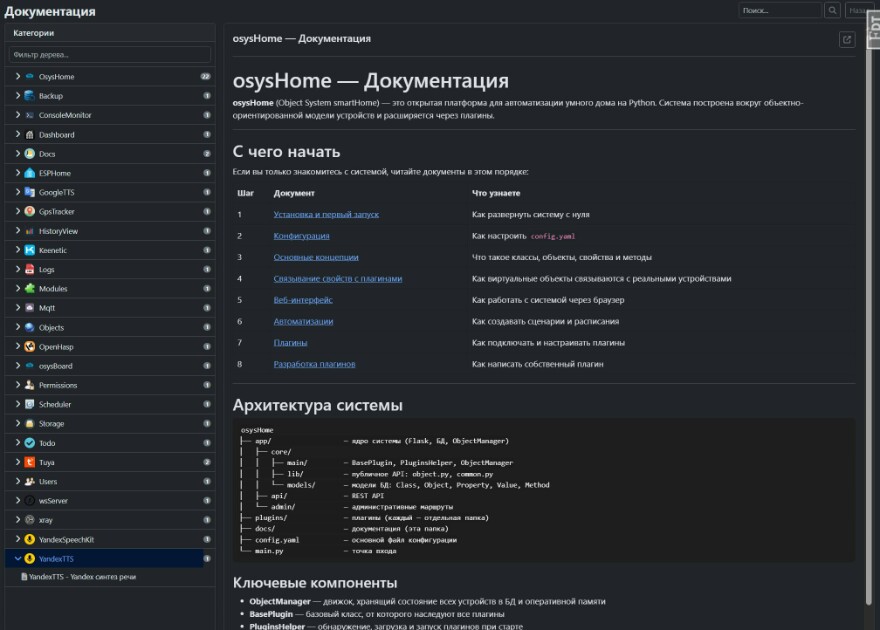
Task: Click the search magnifier button
Action: (832, 10)
